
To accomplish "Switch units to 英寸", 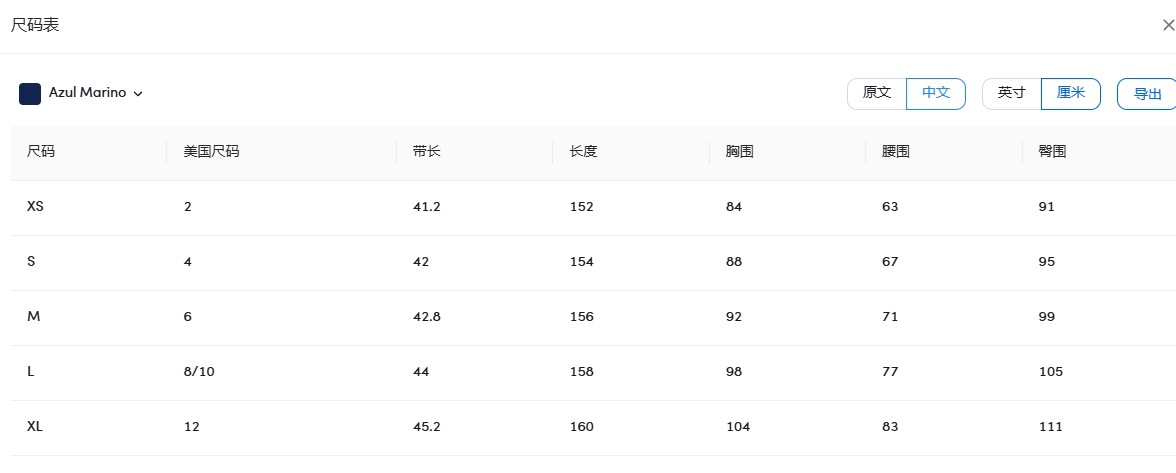I will tap(1012, 93).
